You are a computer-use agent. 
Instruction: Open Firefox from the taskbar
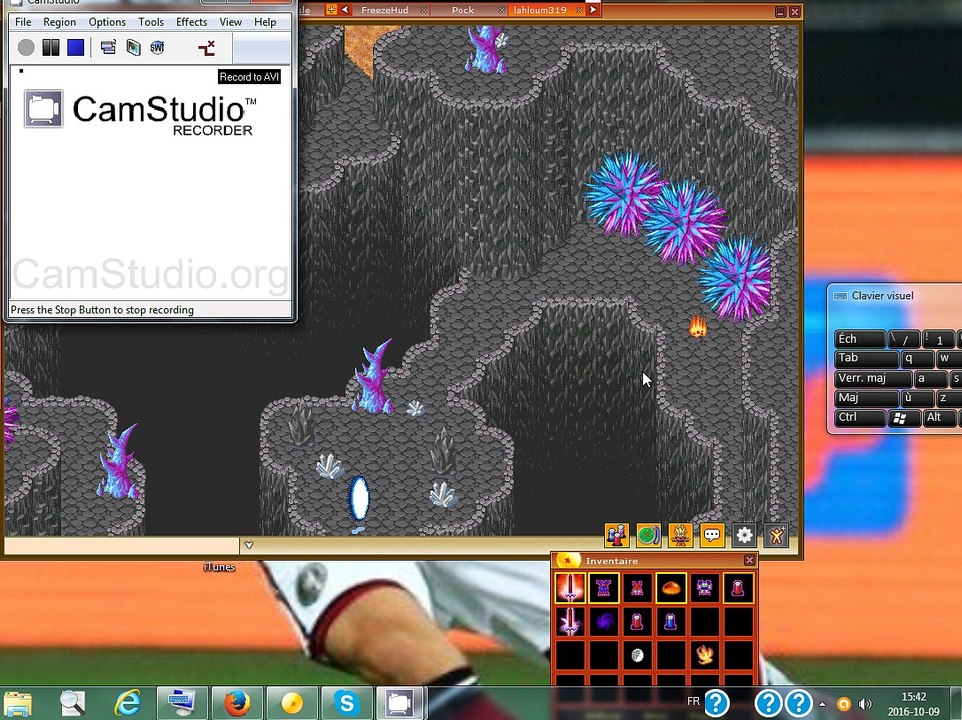click(237, 703)
